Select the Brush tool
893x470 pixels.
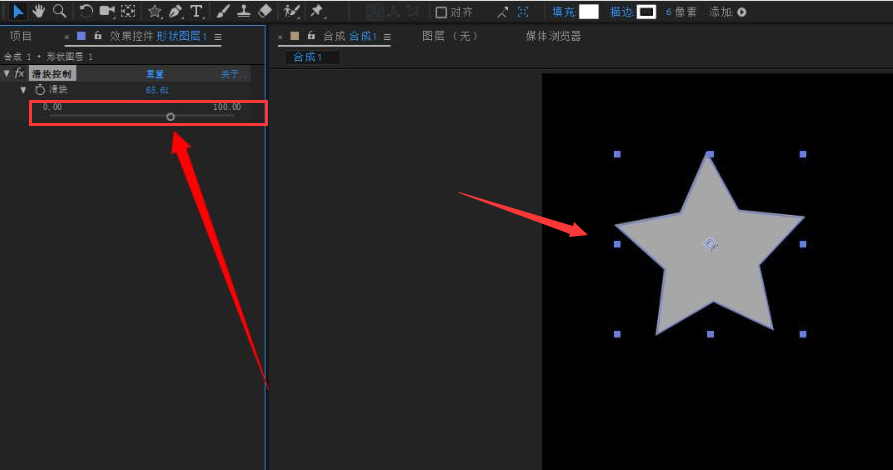[x=223, y=11]
